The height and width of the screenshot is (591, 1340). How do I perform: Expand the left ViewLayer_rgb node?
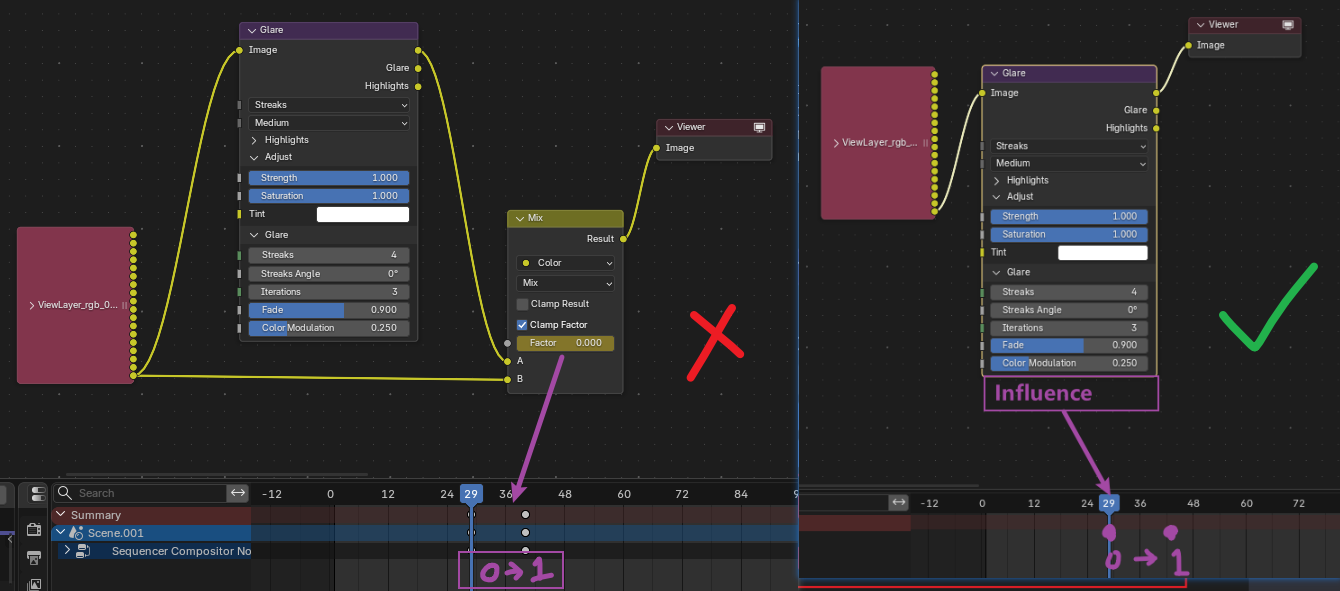coord(31,305)
